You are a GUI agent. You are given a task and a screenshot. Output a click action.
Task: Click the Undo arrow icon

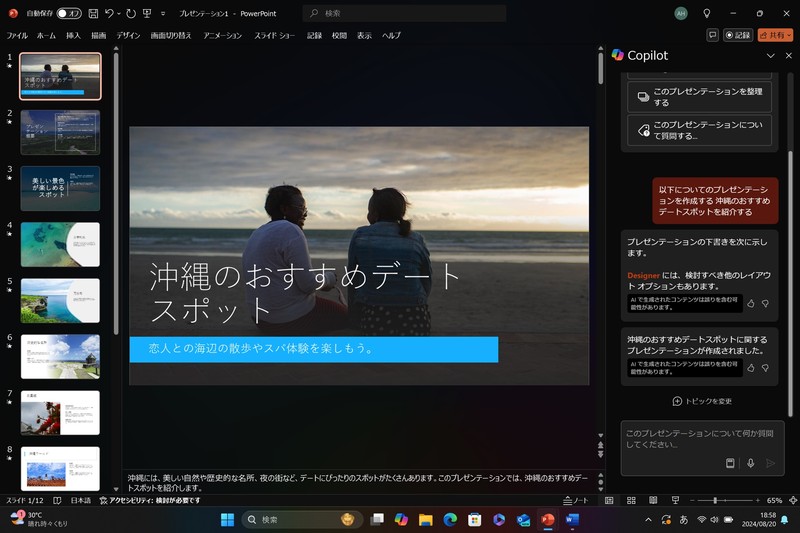click(109, 13)
